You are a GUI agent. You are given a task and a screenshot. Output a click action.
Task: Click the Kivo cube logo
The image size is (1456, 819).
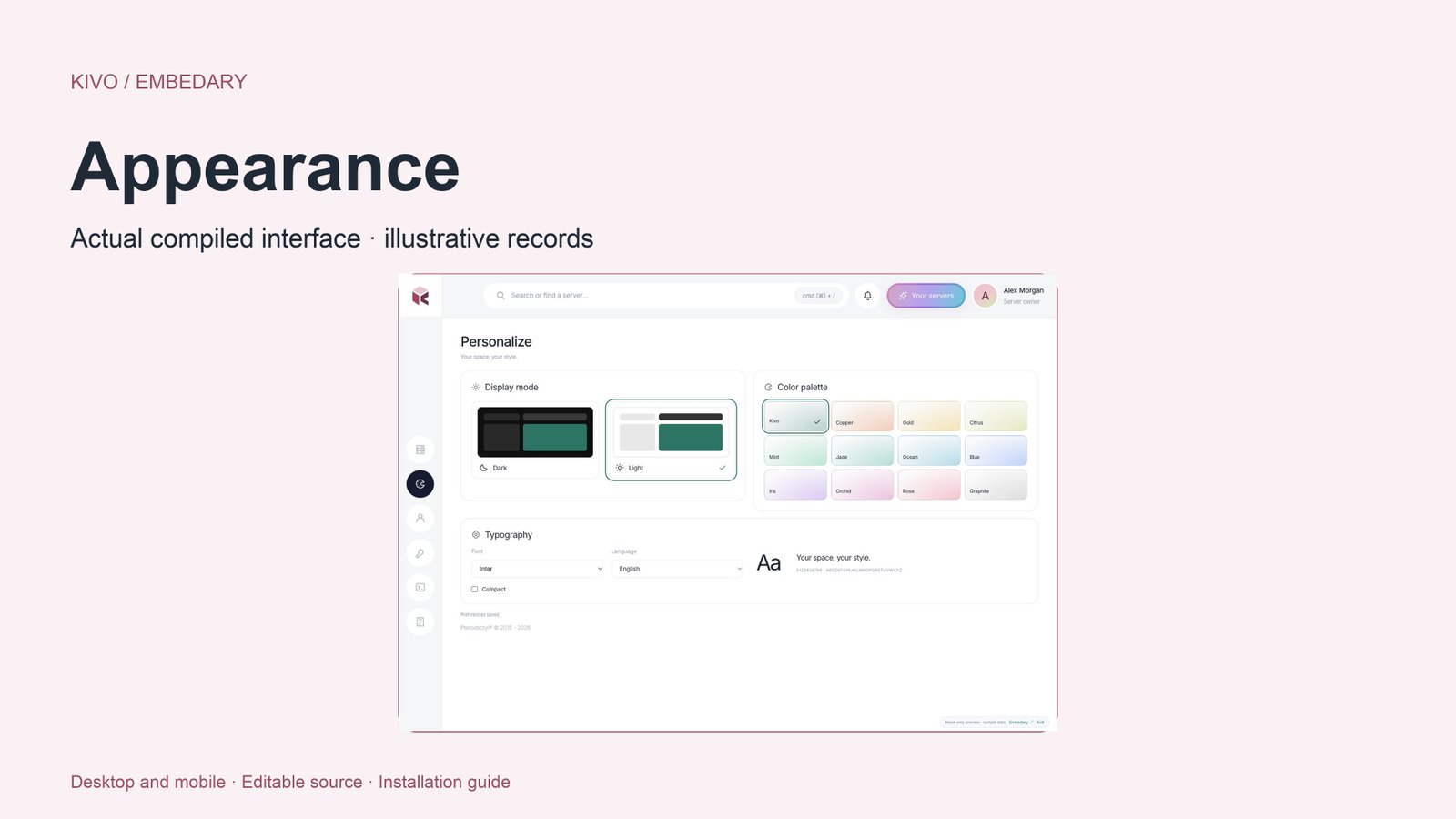(420, 296)
